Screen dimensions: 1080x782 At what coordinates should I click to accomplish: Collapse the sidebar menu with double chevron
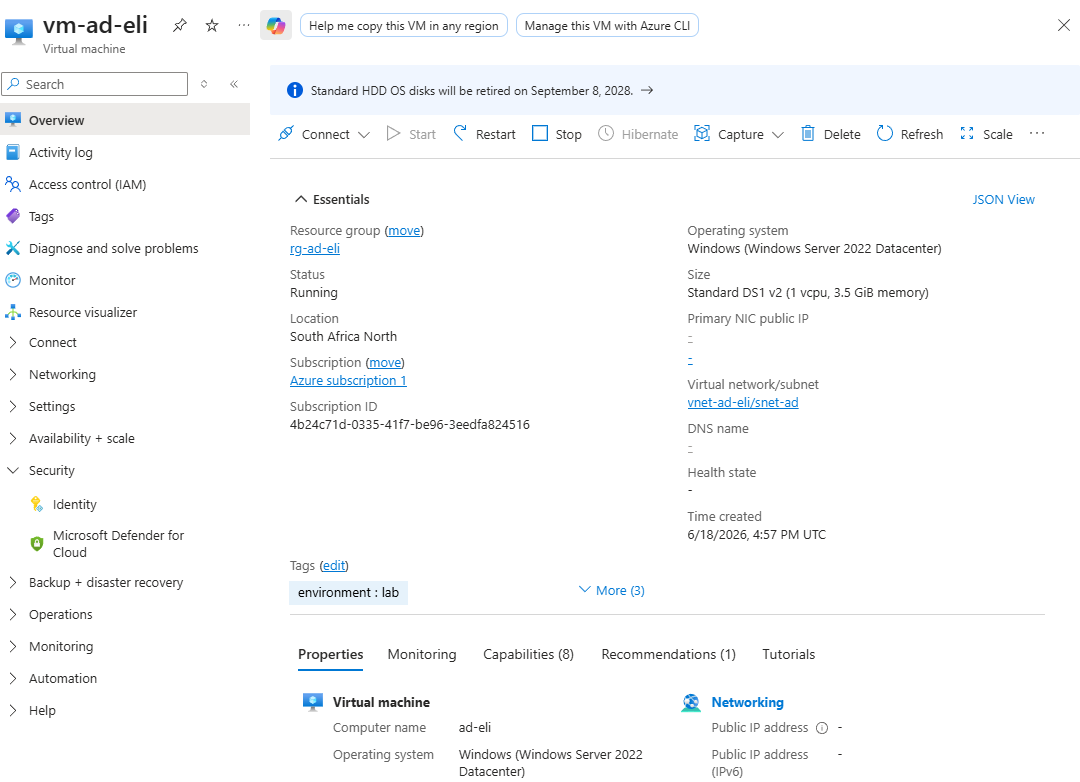point(234,84)
